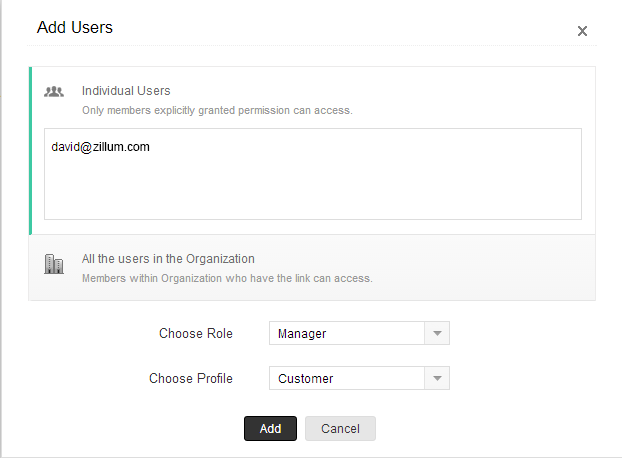Click 'Only members explicitly granted permission' description
The width and height of the screenshot is (622, 458).
pyautogui.click(x=217, y=109)
